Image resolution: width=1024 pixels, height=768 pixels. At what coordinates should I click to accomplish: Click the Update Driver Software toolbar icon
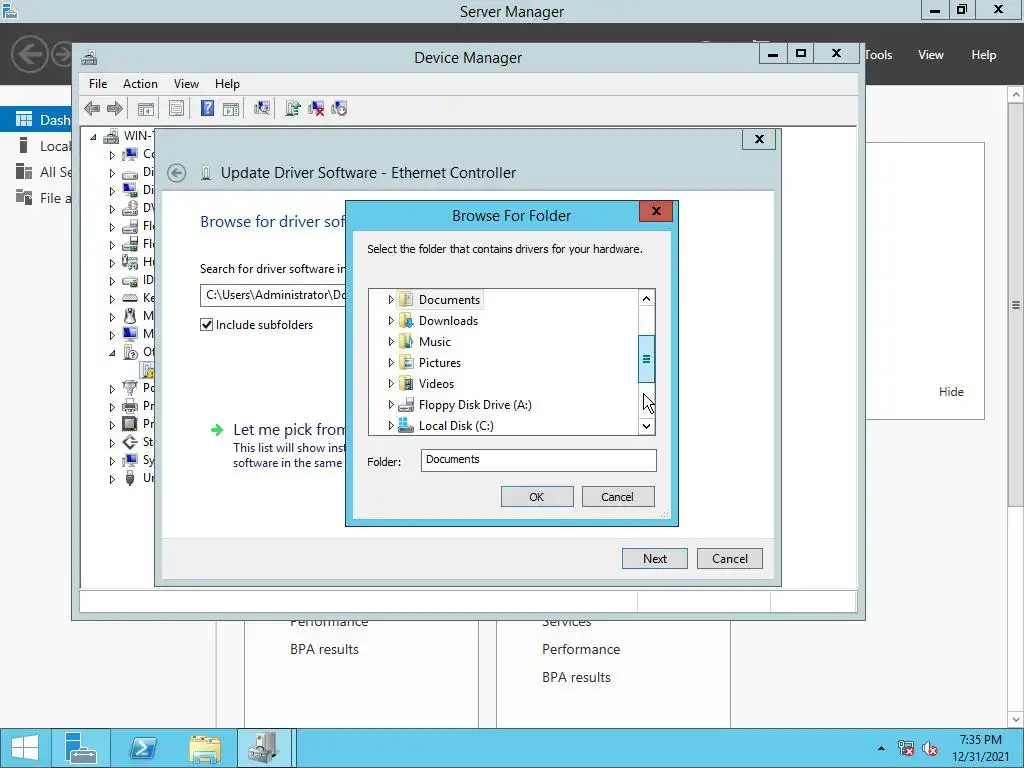click(x=293, y=108)
